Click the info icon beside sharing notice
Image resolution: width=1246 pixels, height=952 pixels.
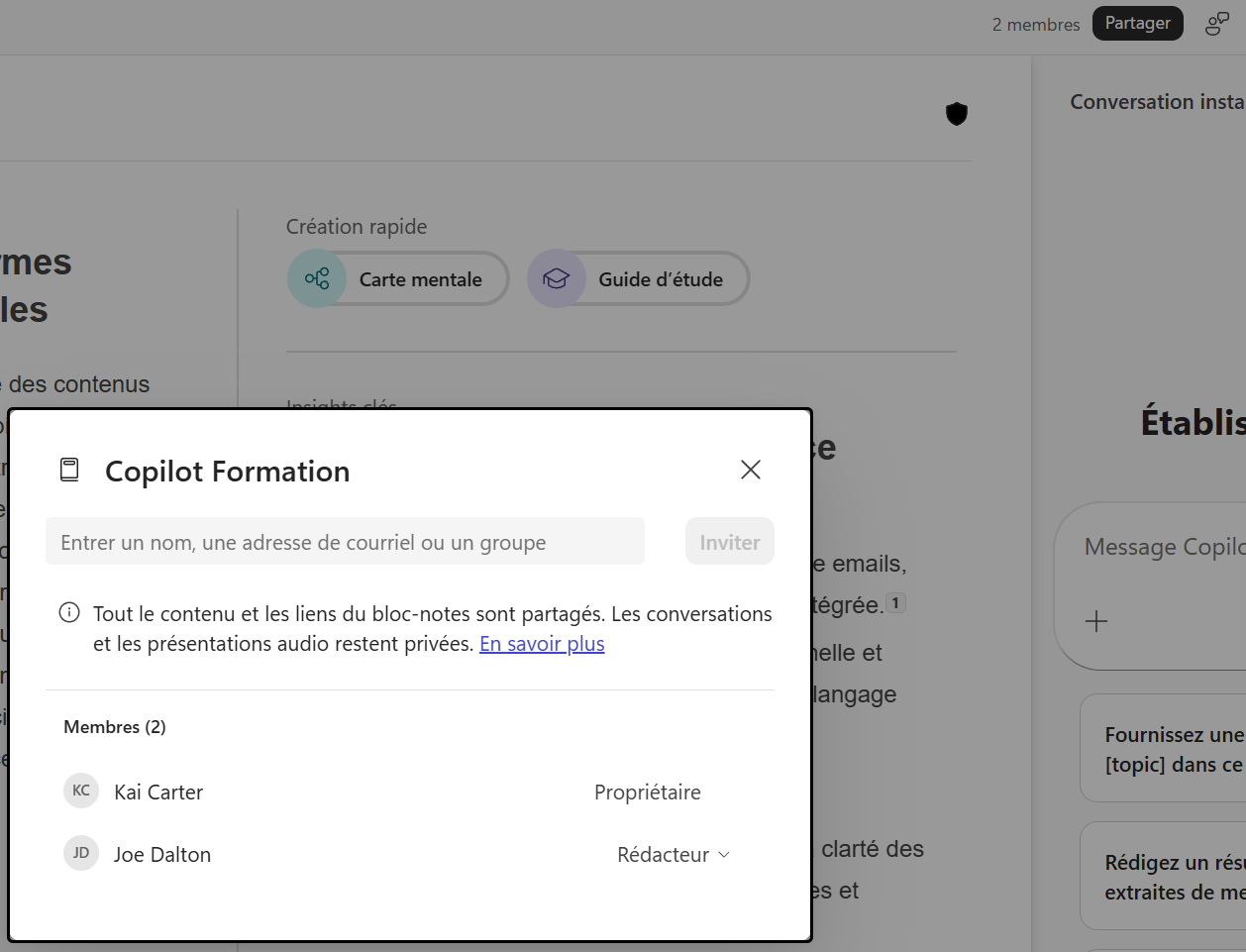[69, 613]
